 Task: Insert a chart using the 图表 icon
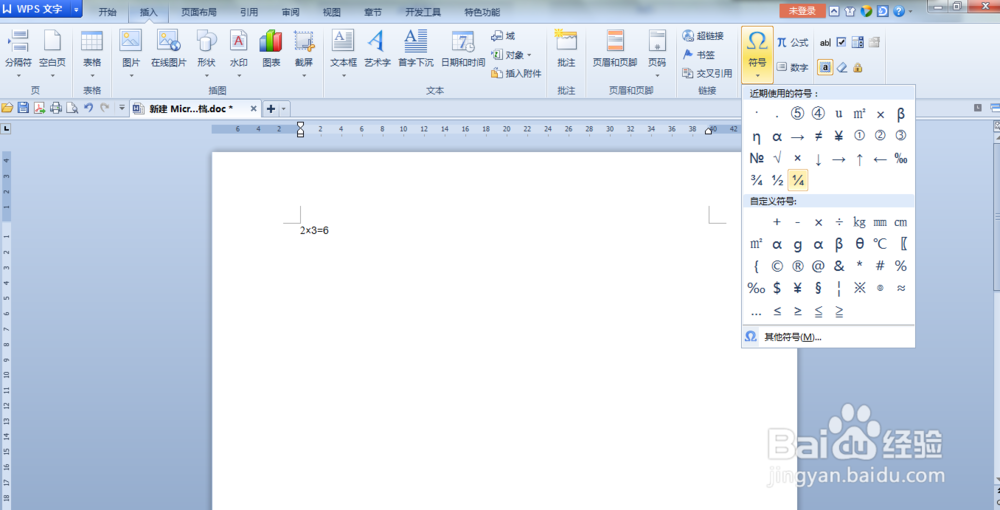(271, 48)
